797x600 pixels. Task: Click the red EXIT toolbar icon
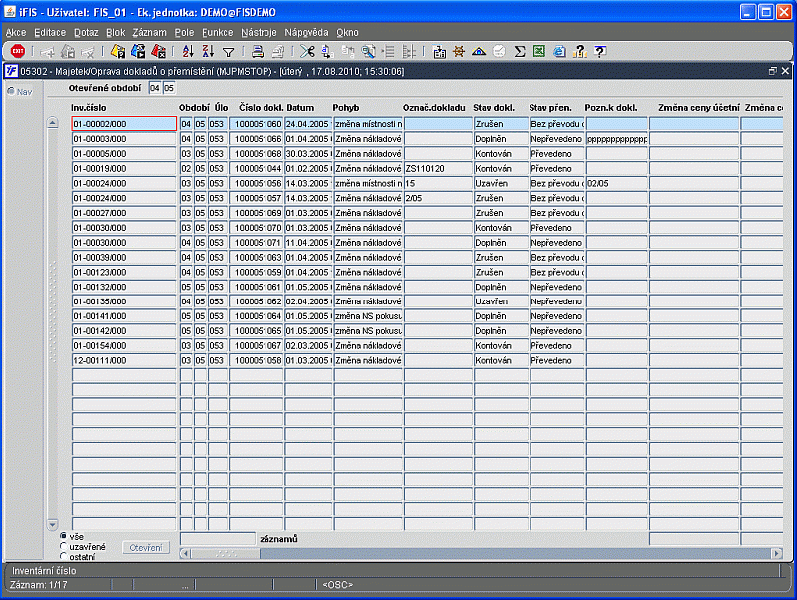pyautogui.click(x=17, y=51)
